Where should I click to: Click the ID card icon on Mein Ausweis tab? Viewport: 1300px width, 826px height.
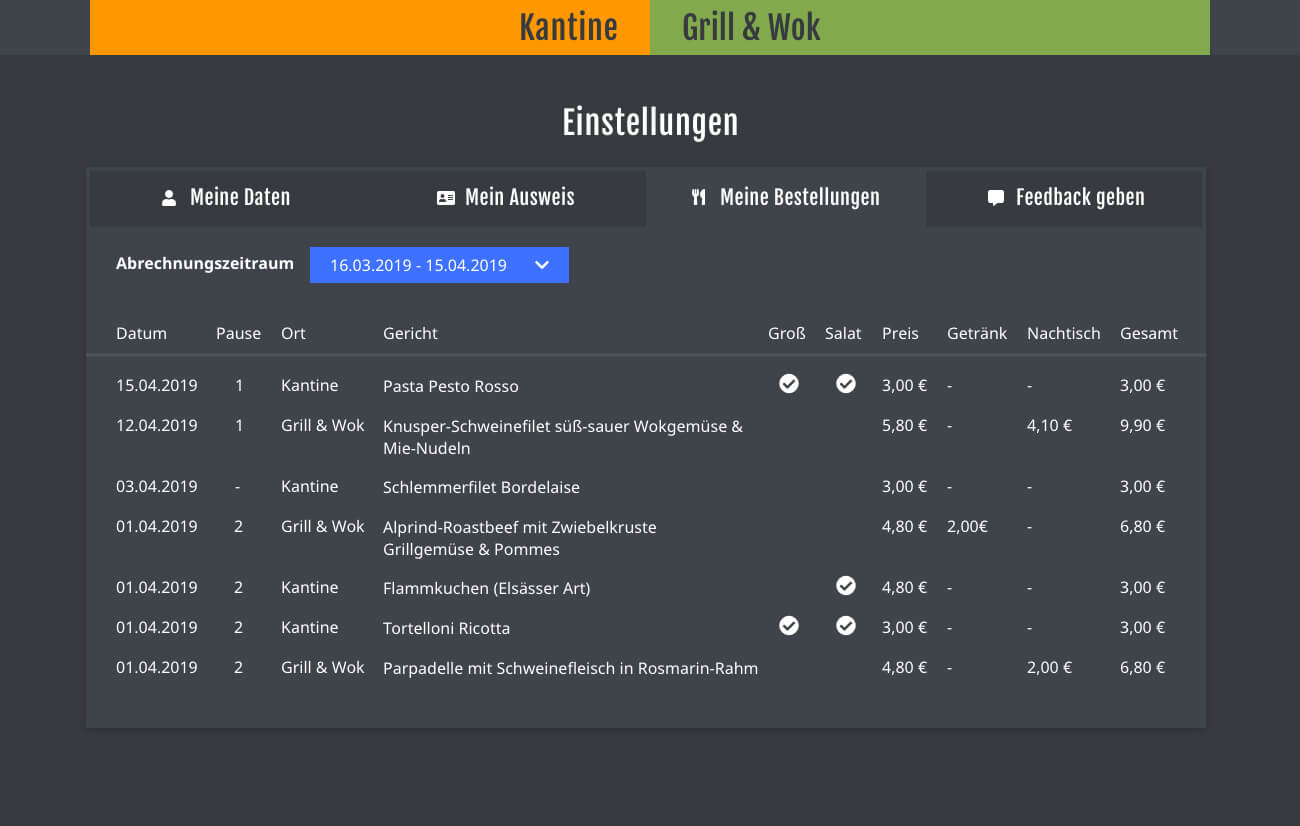447,197
